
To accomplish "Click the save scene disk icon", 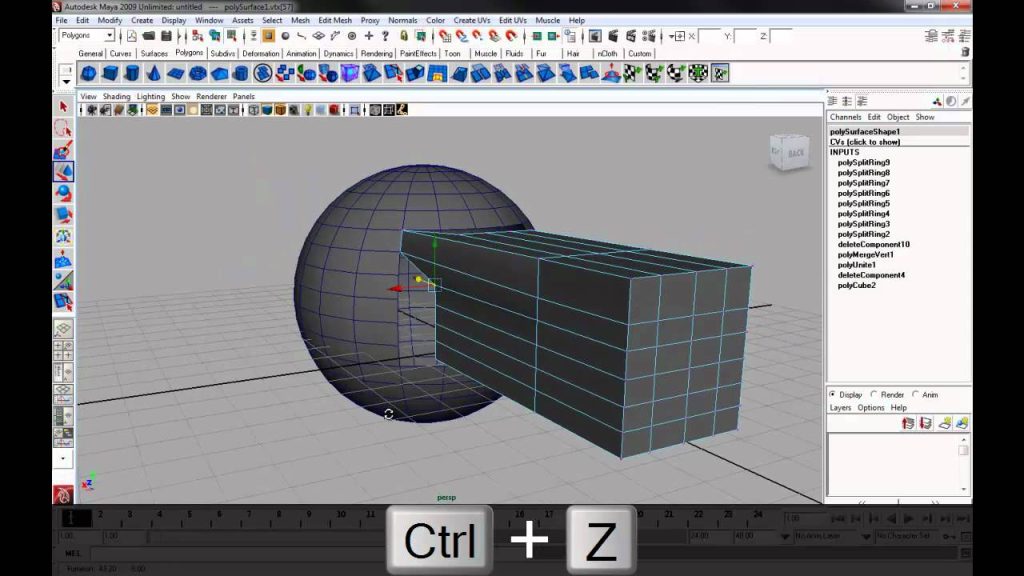I will point(166,37).
